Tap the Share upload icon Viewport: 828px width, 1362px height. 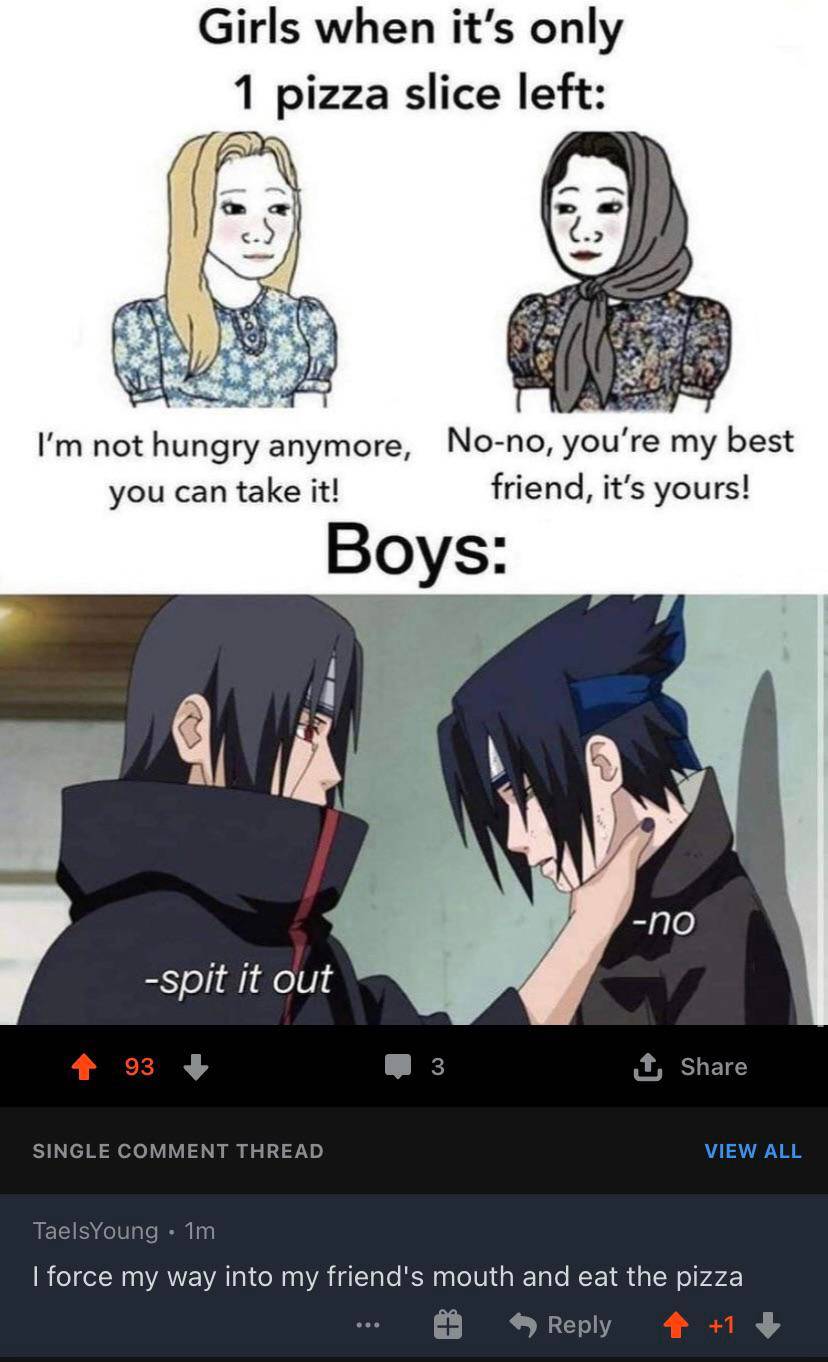pyautogui.click(x=648, y=1067)
